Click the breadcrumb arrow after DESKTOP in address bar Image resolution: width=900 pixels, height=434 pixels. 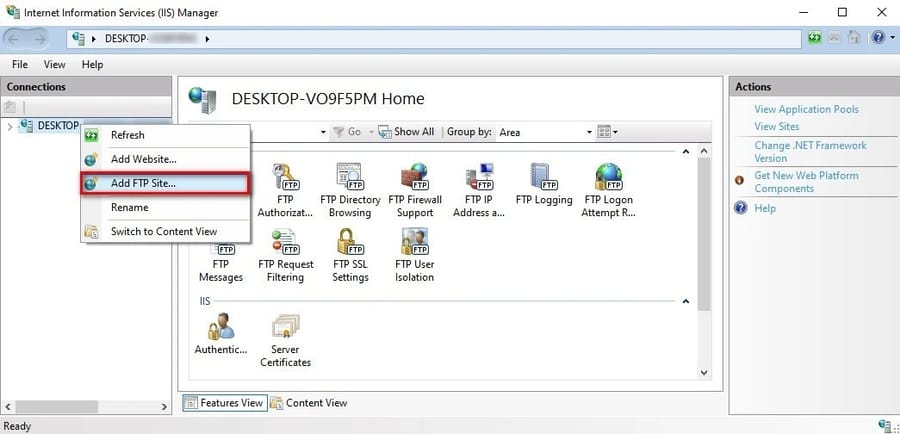coord(207,39)
